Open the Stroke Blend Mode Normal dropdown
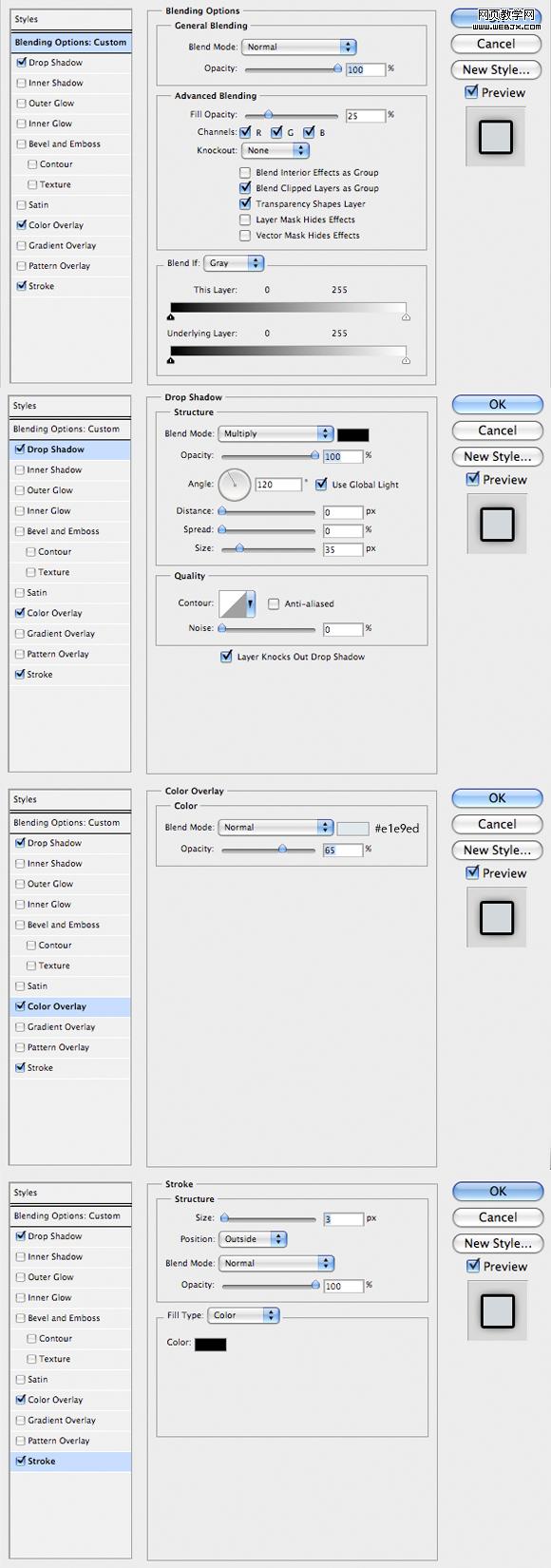This screenshot has height=1568, width=551. coord(276,1263)
